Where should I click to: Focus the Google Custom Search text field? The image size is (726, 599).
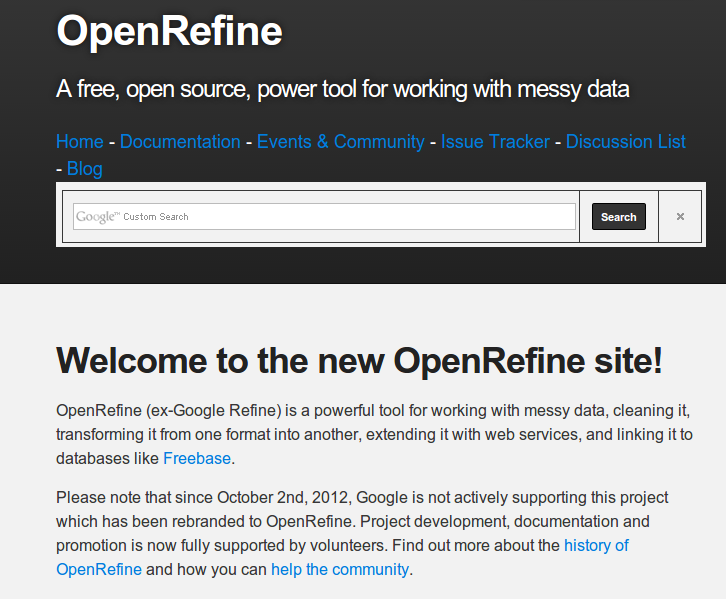[324, 217]
